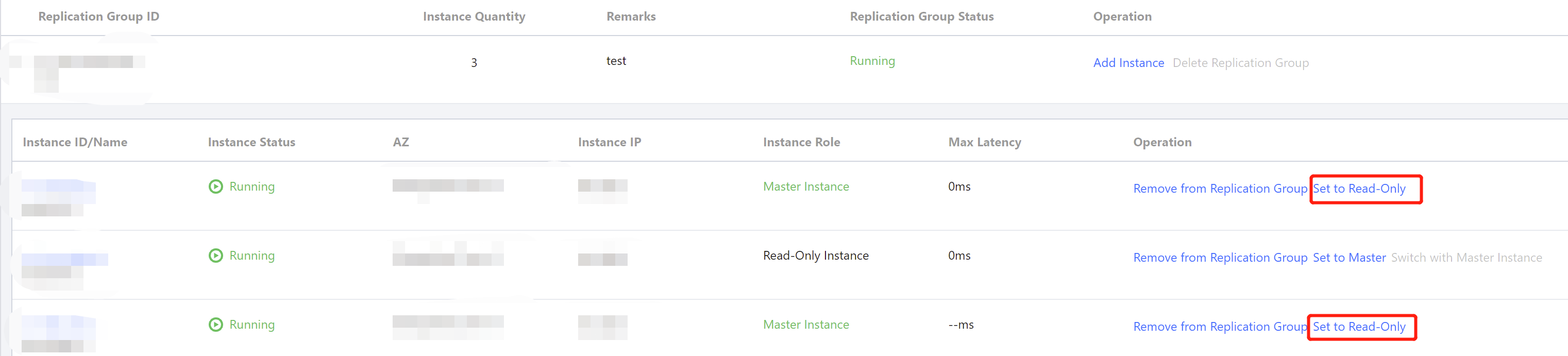
Task: Set the Read-Only Instance to Master
Action: pos(1349,258)
